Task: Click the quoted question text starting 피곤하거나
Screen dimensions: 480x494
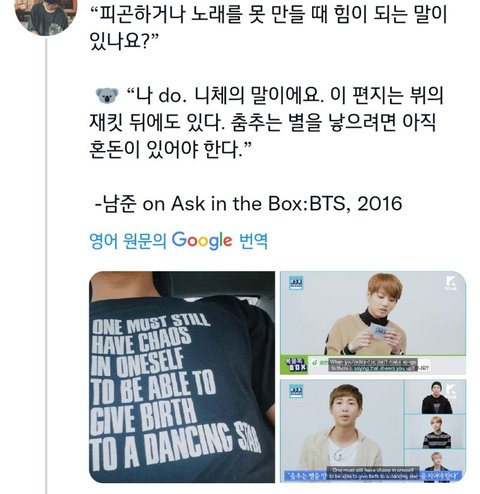Action: click(268, 27)
